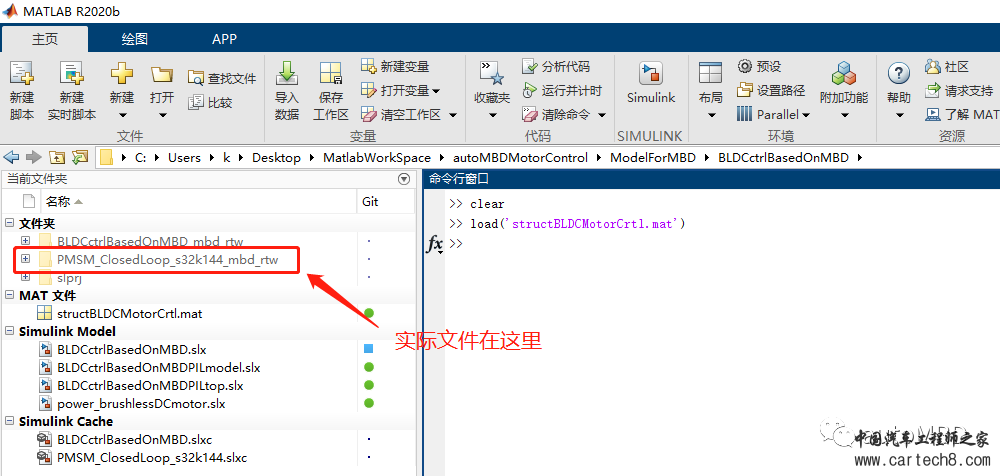Click Request Support (请求支持)
This screenshot has height=476, width=1000.
pyautogui.click(x=959, y=91)
